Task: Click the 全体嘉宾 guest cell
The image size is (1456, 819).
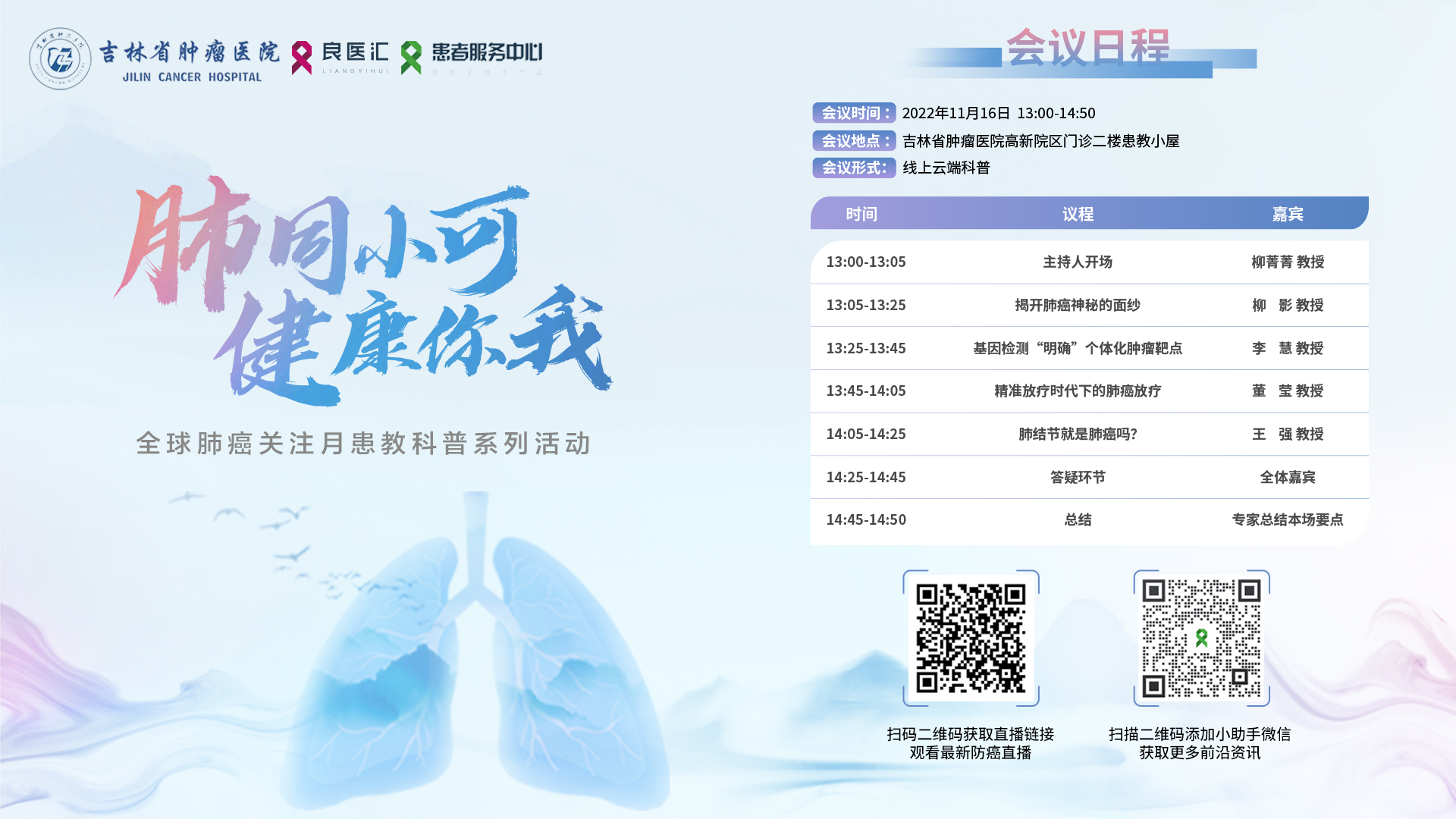Action: click(1288, 477)
